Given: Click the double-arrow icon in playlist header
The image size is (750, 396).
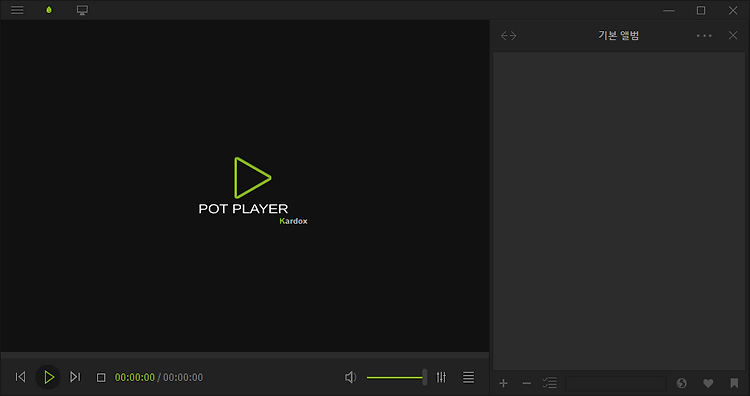Looking at the screenshot, I should click(x=508, y=36).
